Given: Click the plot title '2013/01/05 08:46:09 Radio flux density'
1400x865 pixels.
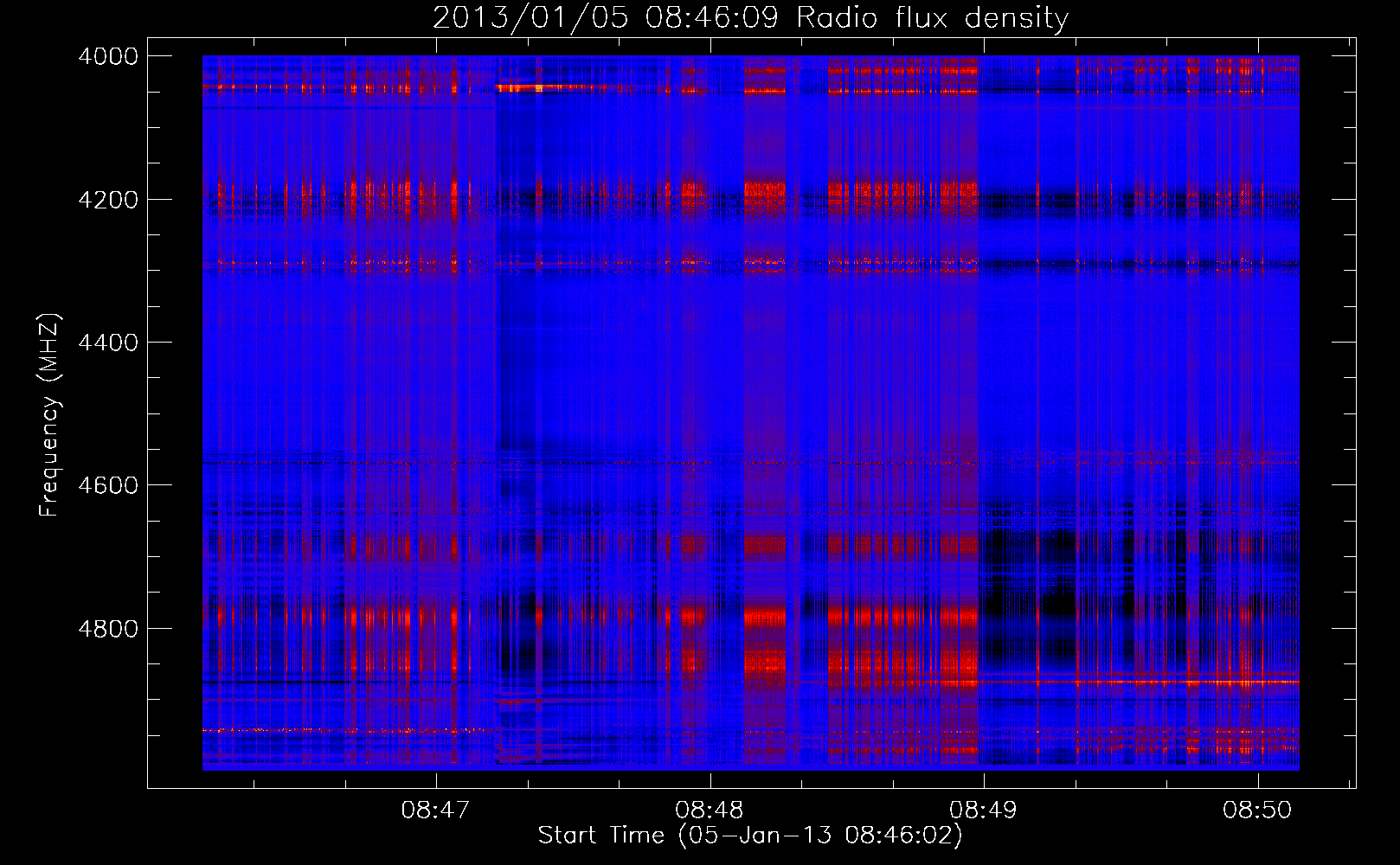Looking at the screenshot, I should [750, 18].
